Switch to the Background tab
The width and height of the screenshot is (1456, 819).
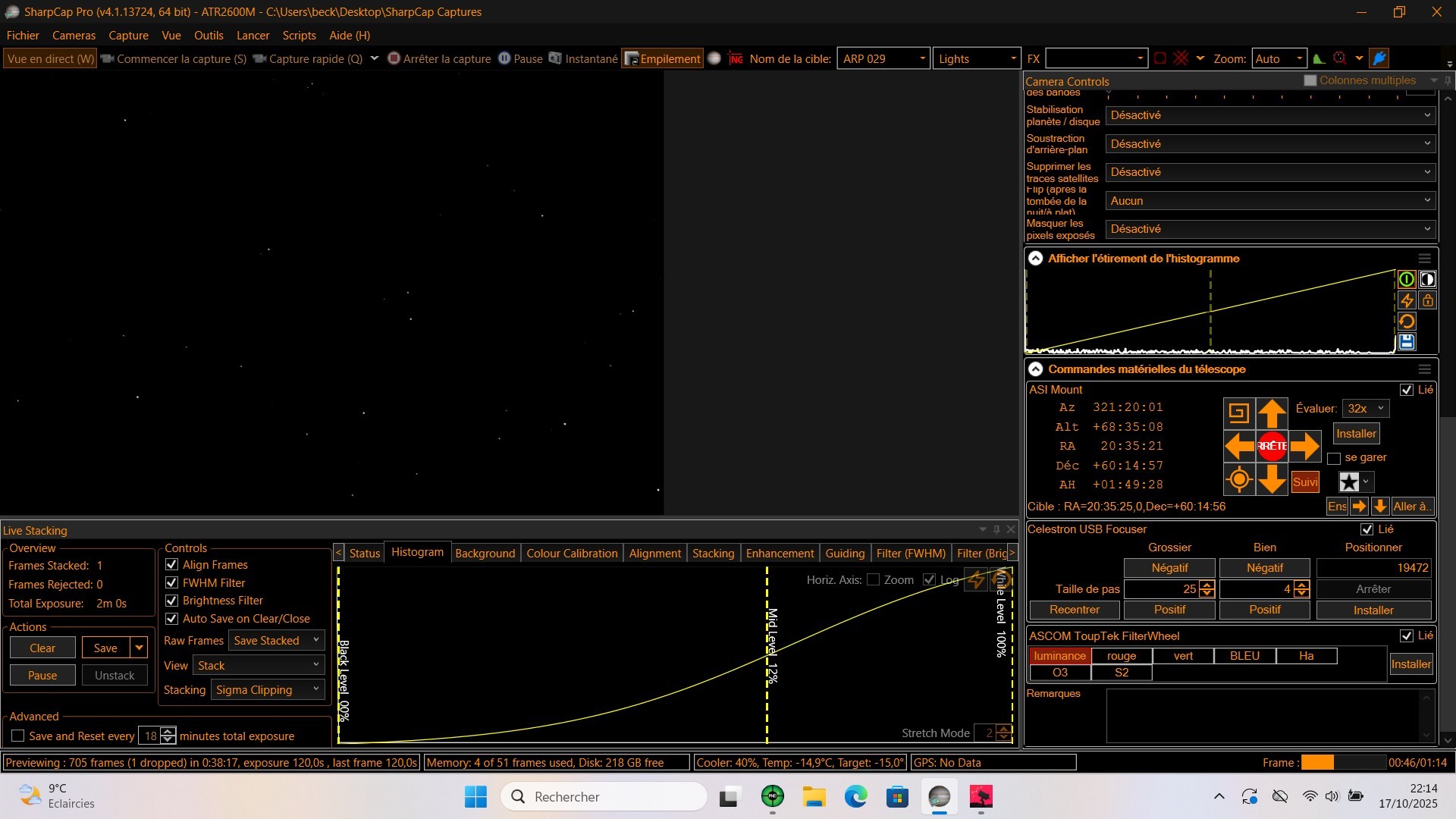point(485,553)
